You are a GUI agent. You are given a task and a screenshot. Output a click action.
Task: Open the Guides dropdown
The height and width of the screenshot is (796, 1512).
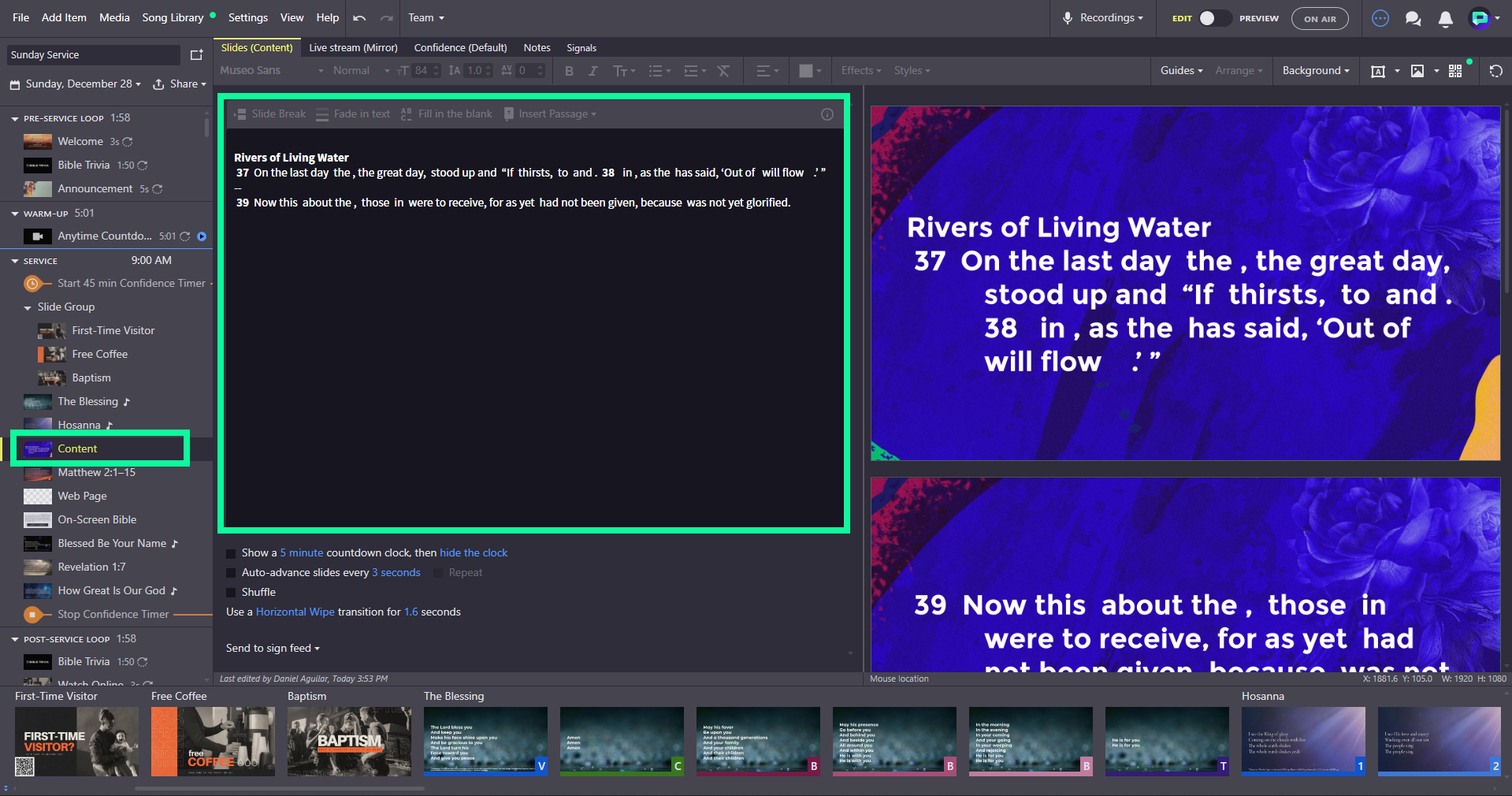click(x=1181, y=71)
